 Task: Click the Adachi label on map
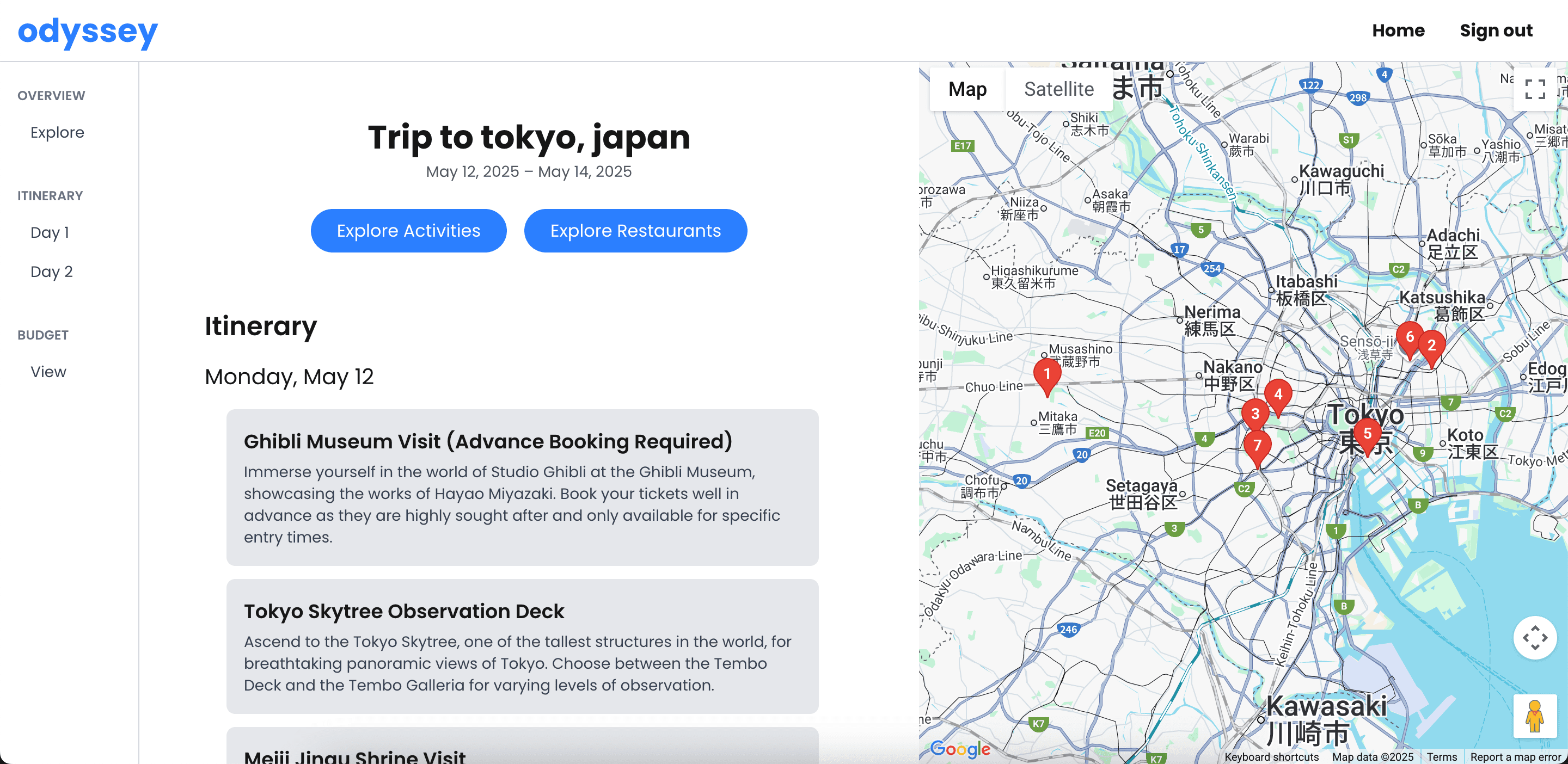coord(1453,243)
